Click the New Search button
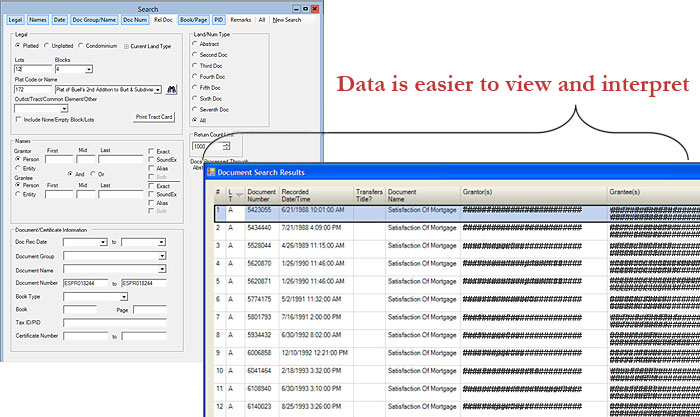This screenshot has height=417, width=700. tap(287, 20)
